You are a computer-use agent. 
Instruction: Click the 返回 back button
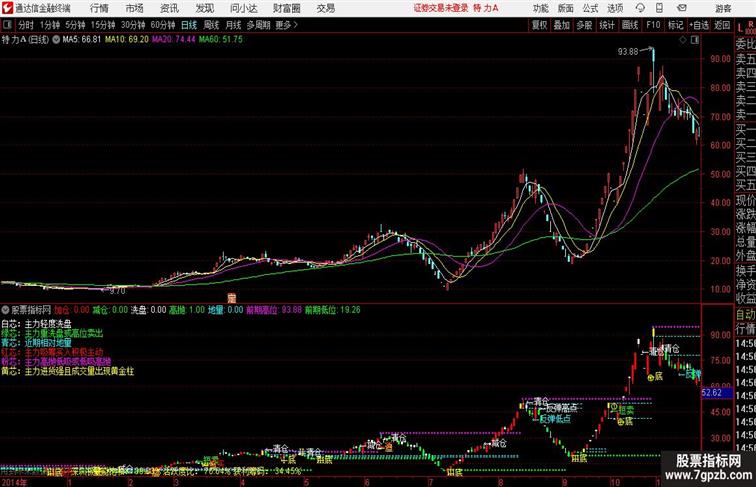tap(722, 25)
